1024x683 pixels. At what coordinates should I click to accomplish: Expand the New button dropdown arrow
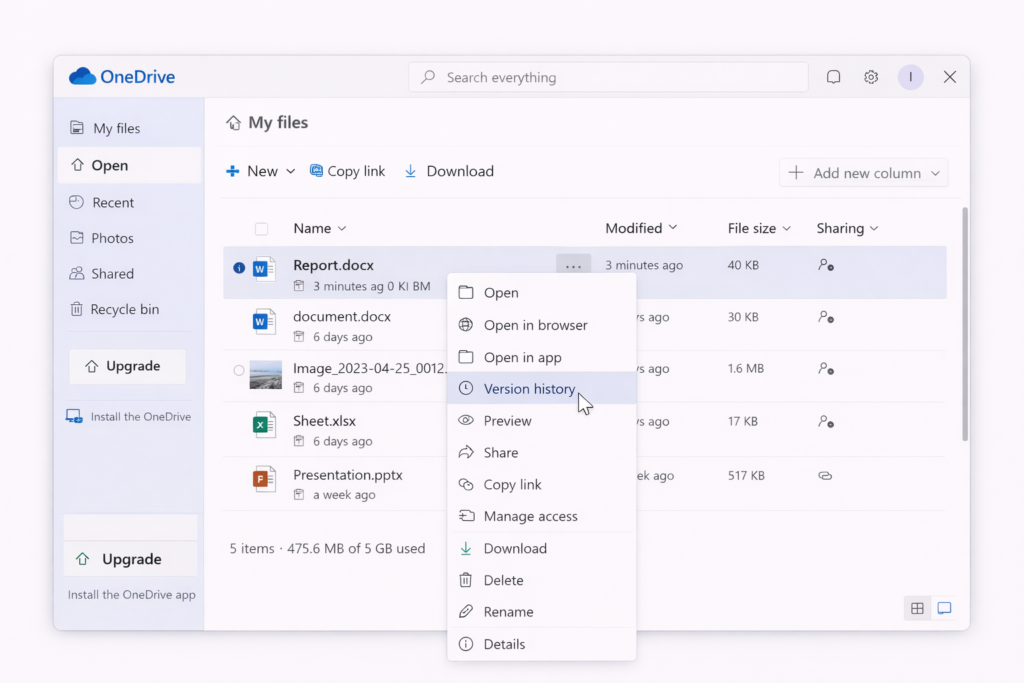click(291, 171)
